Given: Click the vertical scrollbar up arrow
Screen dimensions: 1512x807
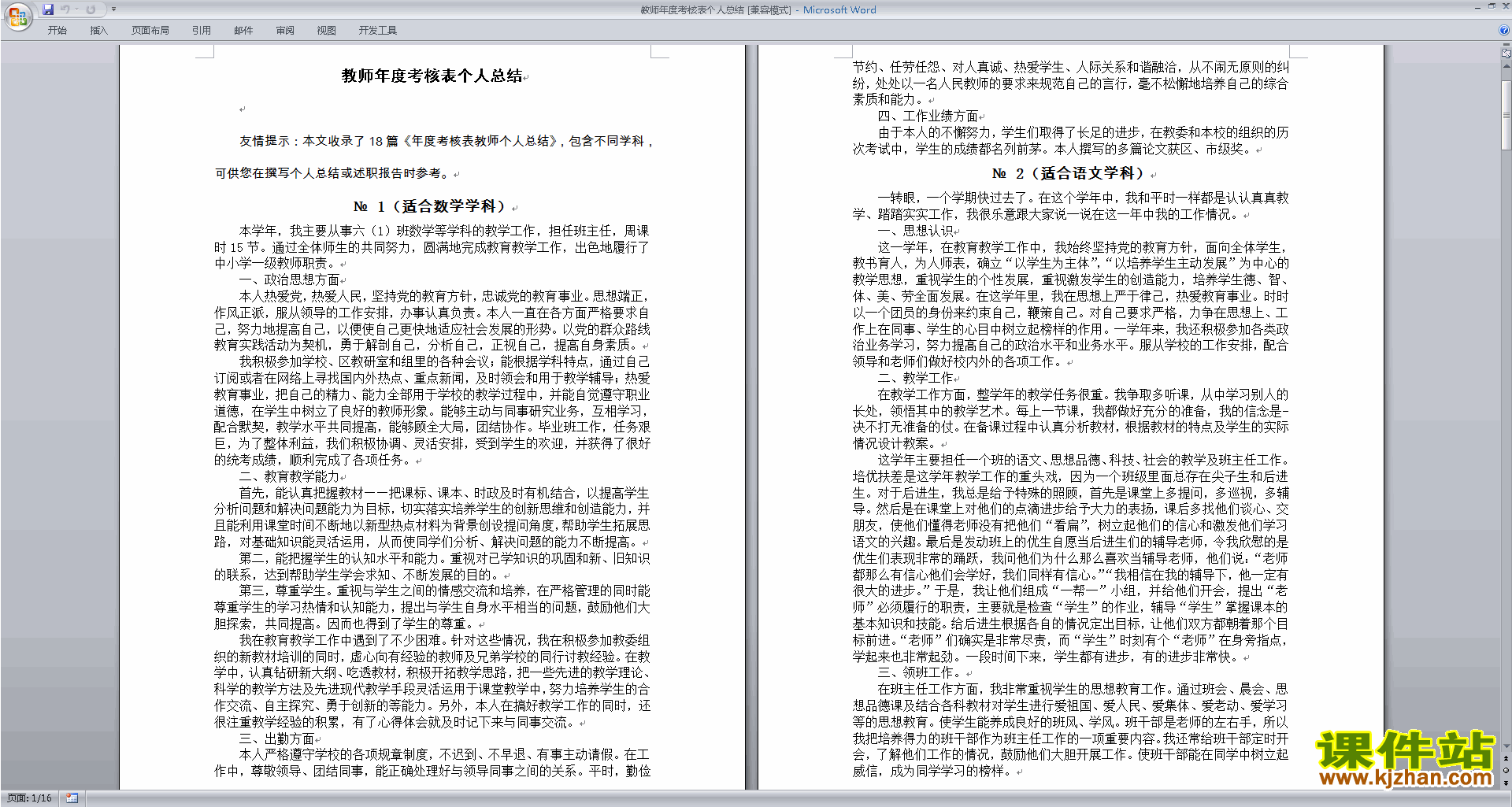Looking at the screenshot, I should tap(1506, 65).
